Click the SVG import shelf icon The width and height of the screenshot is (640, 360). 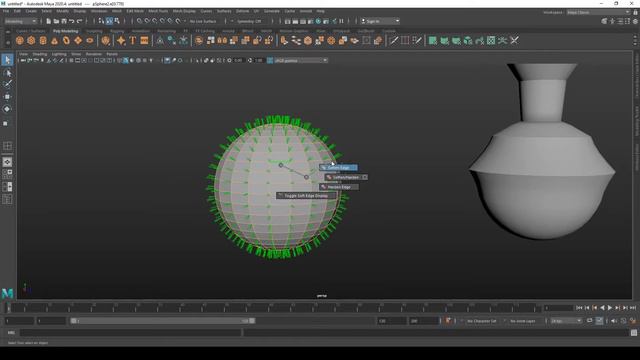(x=144, y=40)
